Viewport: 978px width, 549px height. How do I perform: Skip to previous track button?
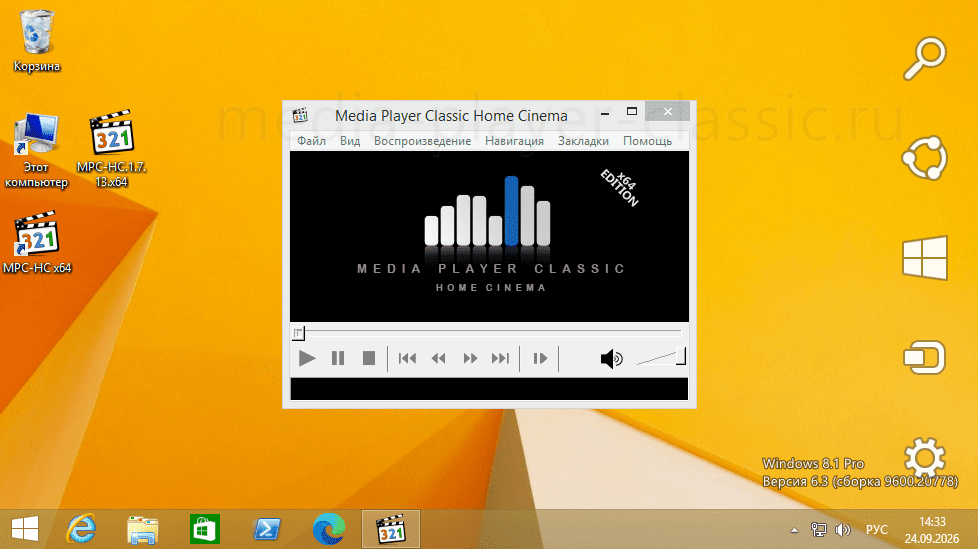tap(407, 358)
